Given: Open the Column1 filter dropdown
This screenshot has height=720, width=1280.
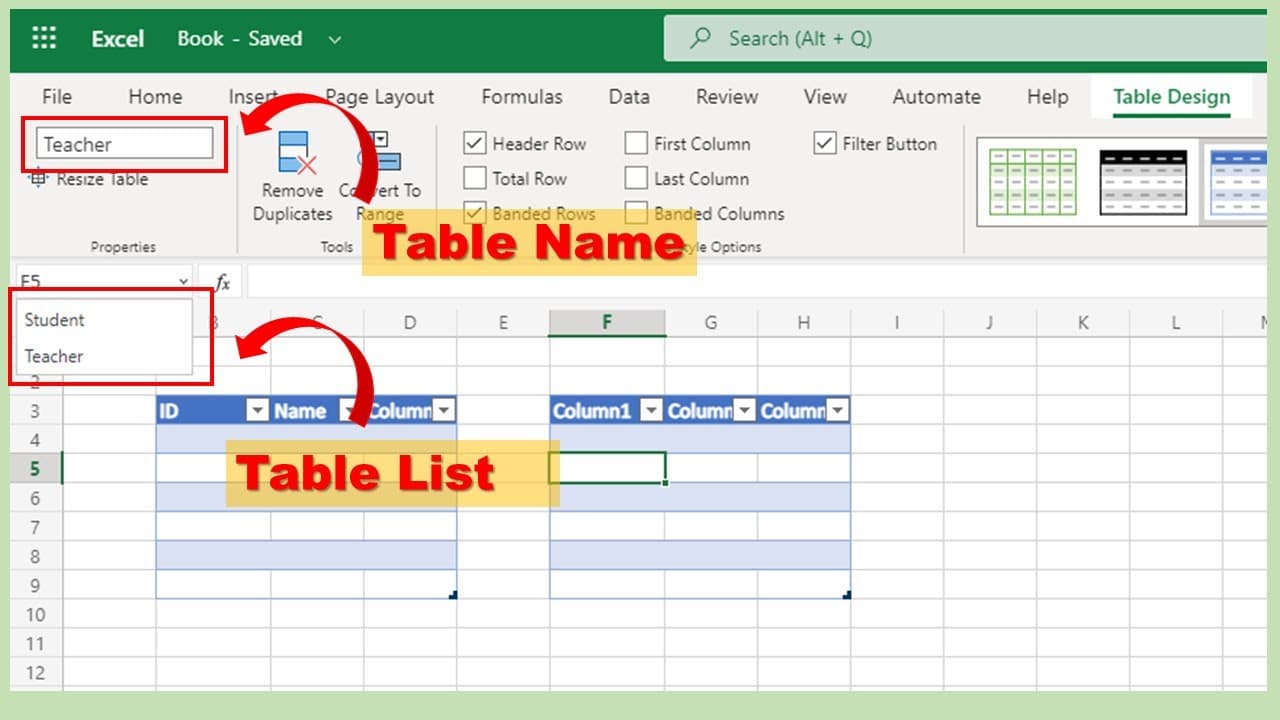Looking at the screenshot, I should point(651,411).
